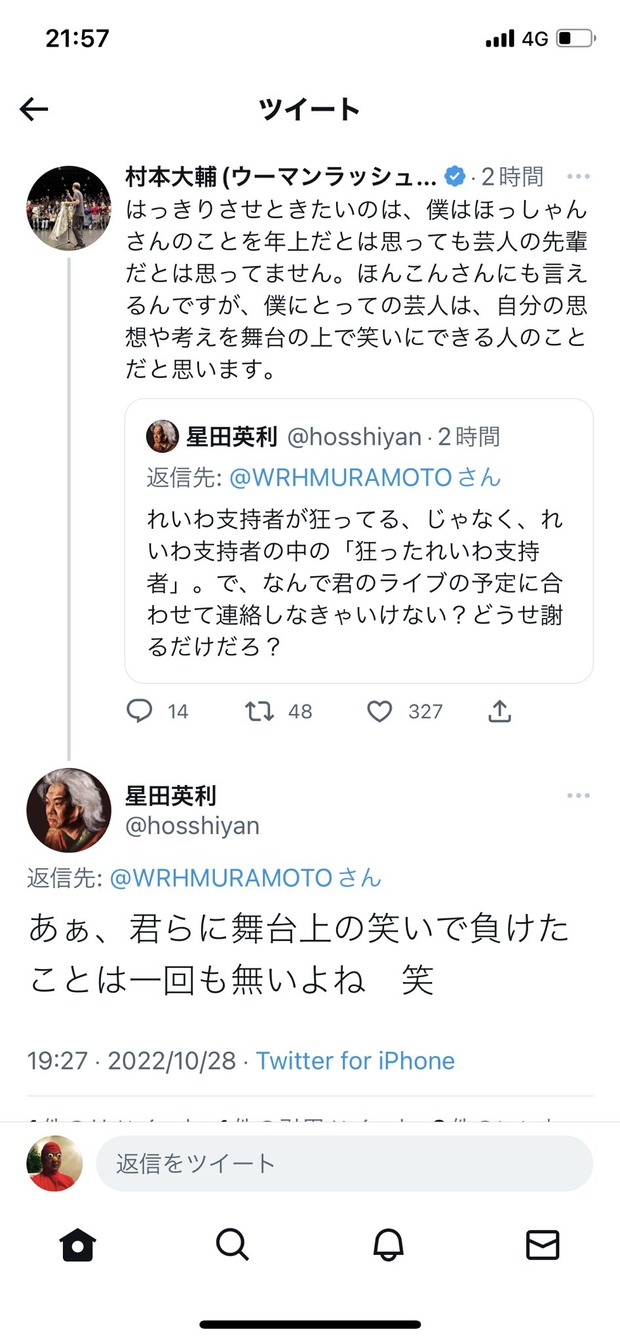Tap your avatar beside the reply field

point(54,1164)
